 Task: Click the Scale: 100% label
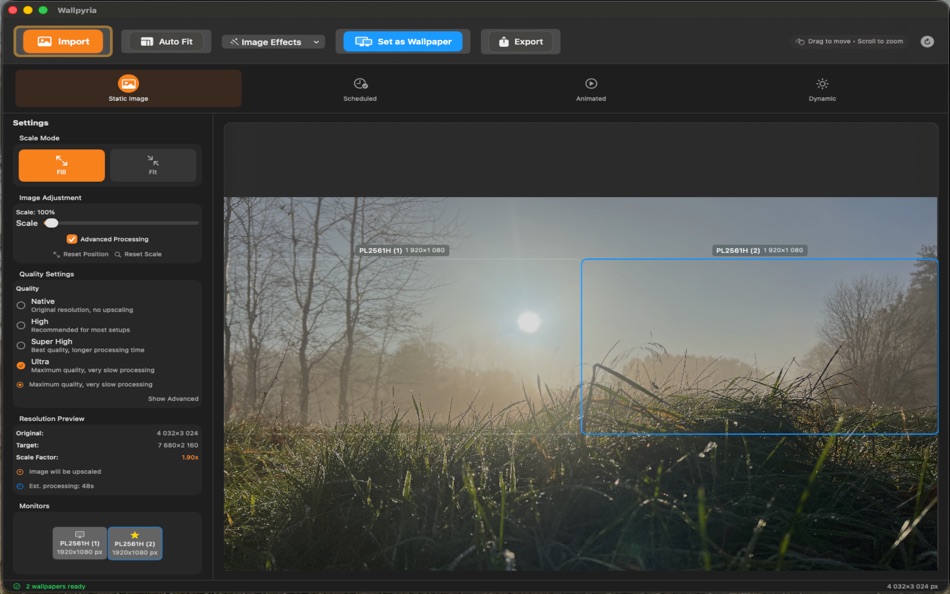(x=35, y=212)
